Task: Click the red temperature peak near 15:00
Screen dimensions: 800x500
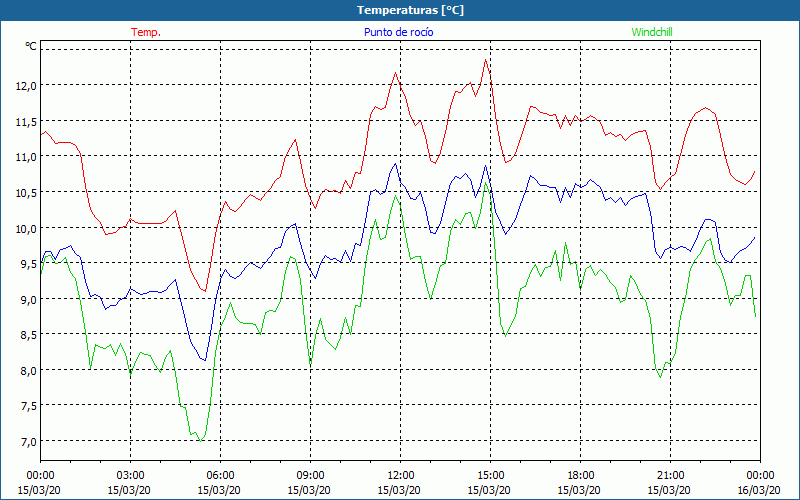Action: pyautogui.click(x=485, y=60)
